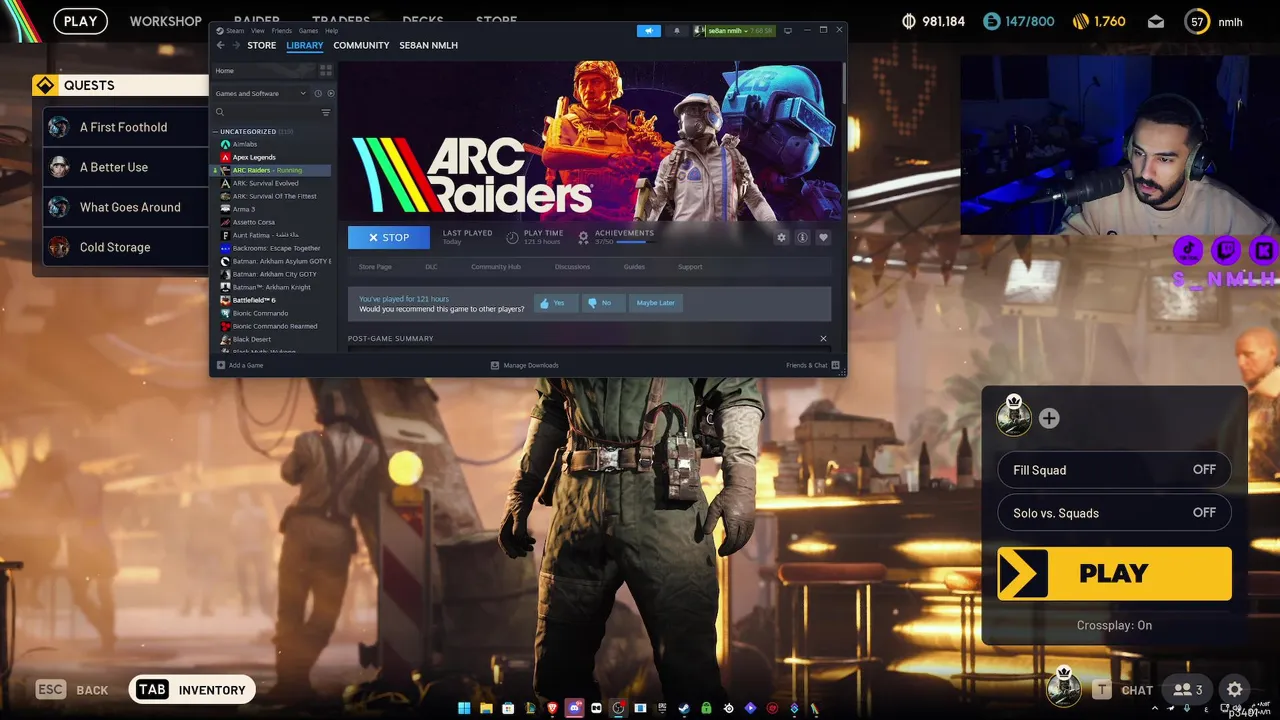
Task: Open Steam notifications bell
Action: (x=676, y=31)
